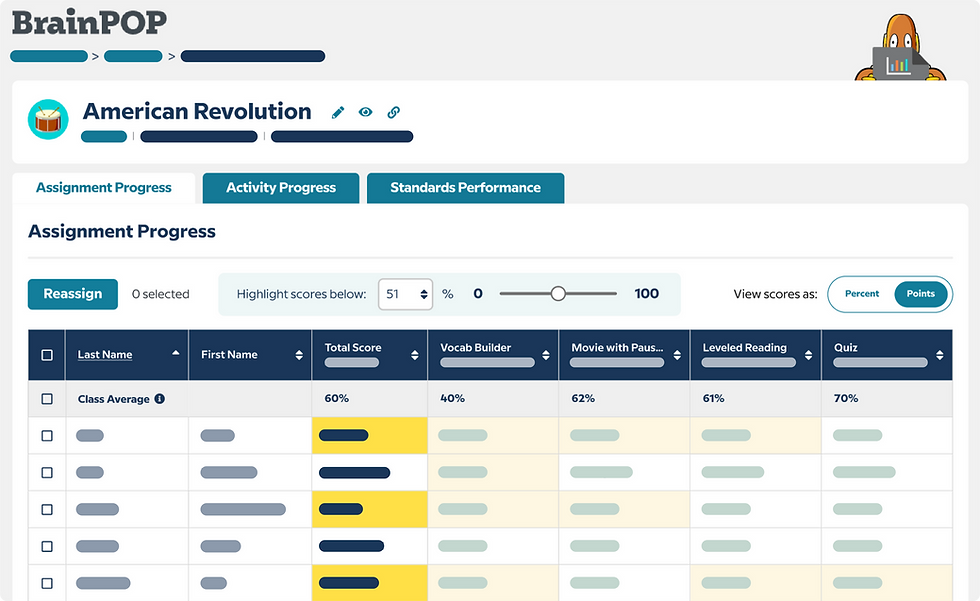Switch score view to Percent
This screenshot has width=980, height=601.
pyautogui.click(x=862, y=294)
